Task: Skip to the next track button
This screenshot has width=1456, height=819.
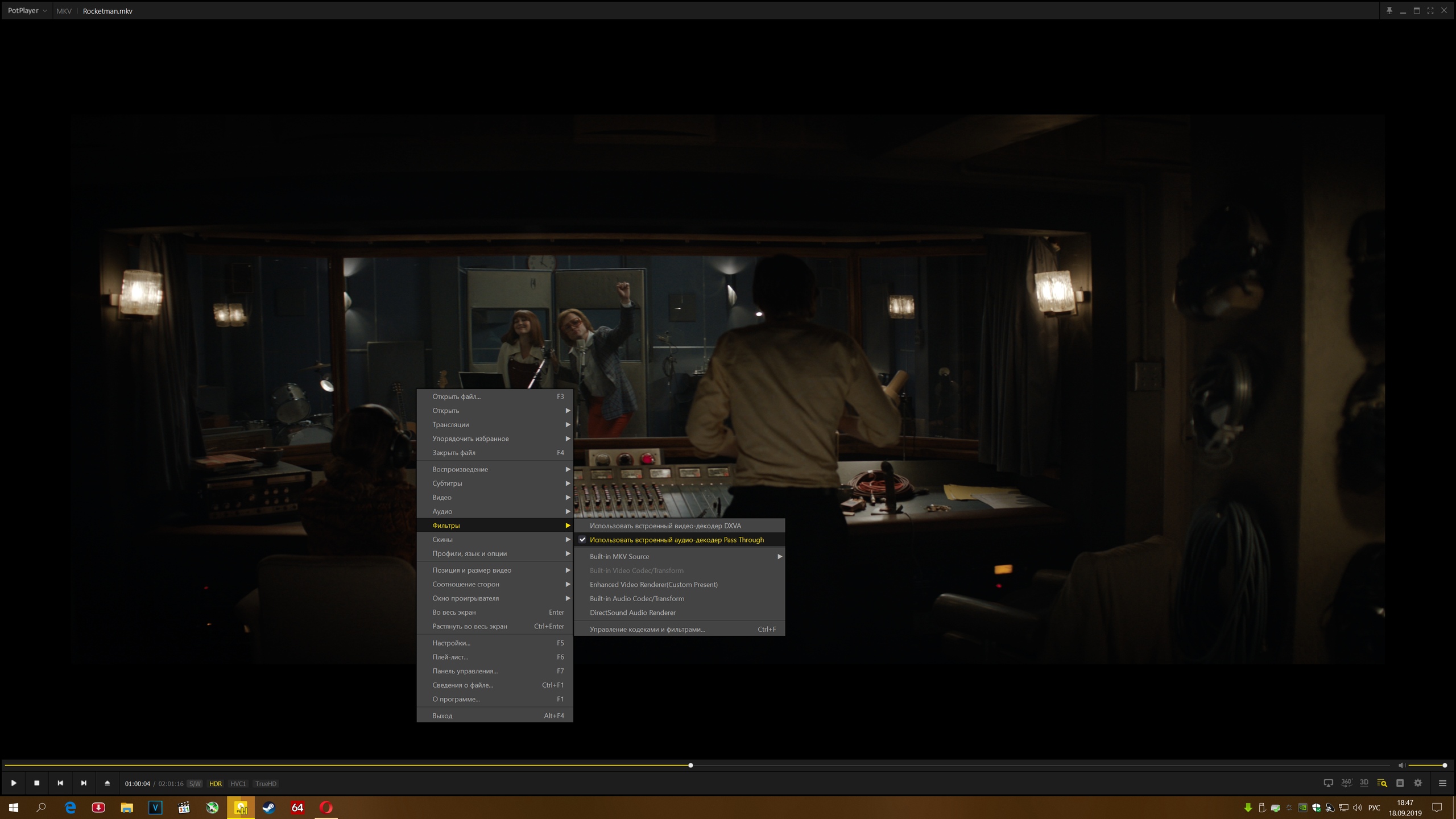Action: [84, 783]
